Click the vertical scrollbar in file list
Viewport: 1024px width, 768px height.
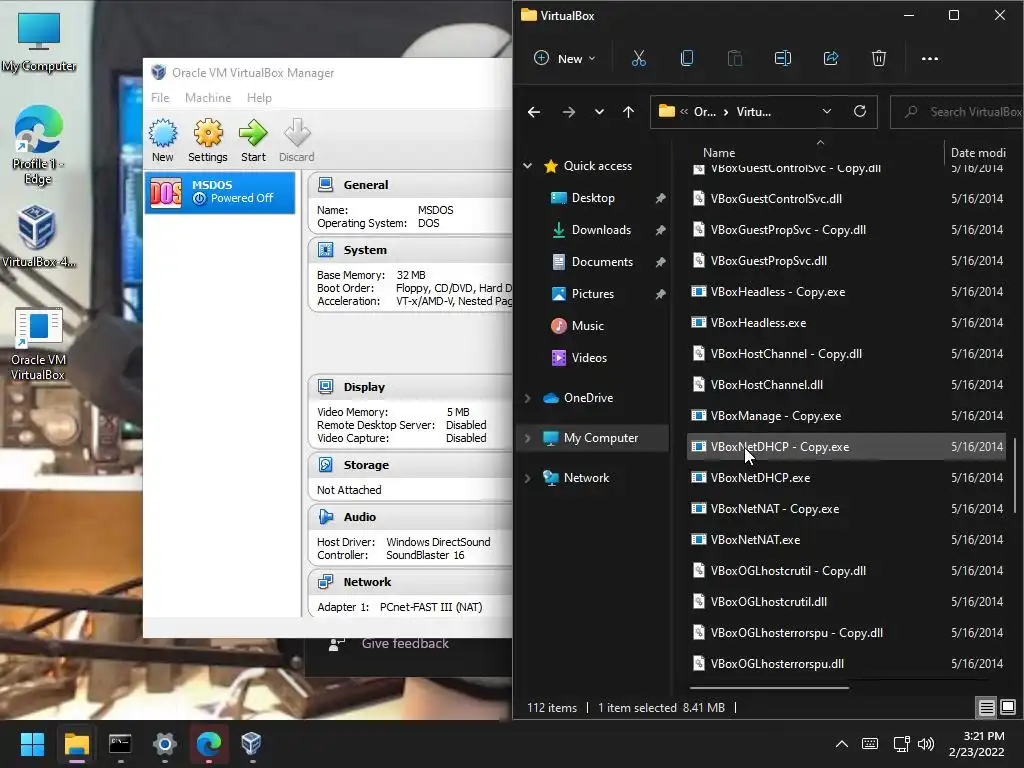(1014, 475)
